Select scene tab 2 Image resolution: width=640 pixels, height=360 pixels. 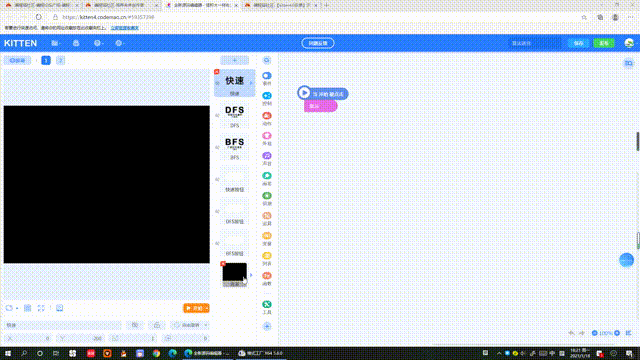60,60
